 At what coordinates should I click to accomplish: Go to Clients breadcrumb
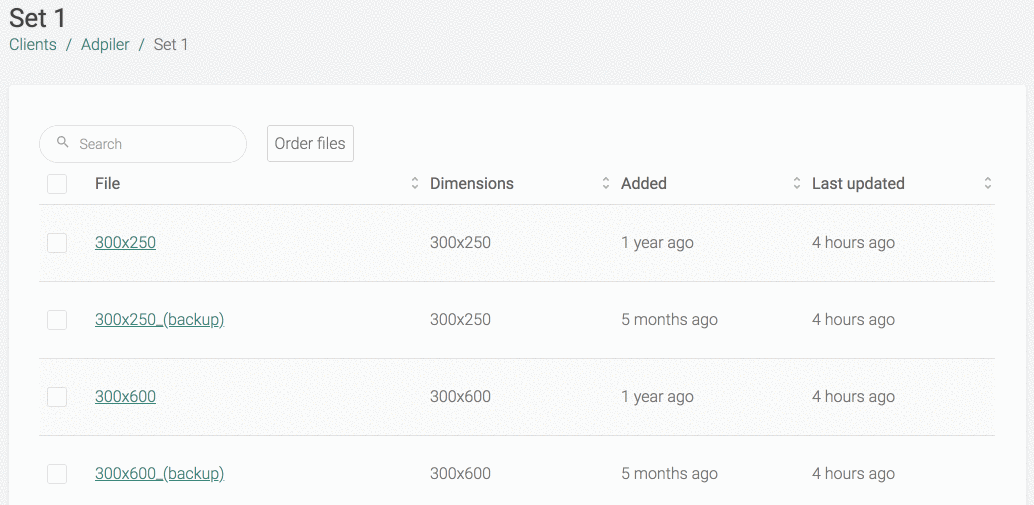pos(33,45)
